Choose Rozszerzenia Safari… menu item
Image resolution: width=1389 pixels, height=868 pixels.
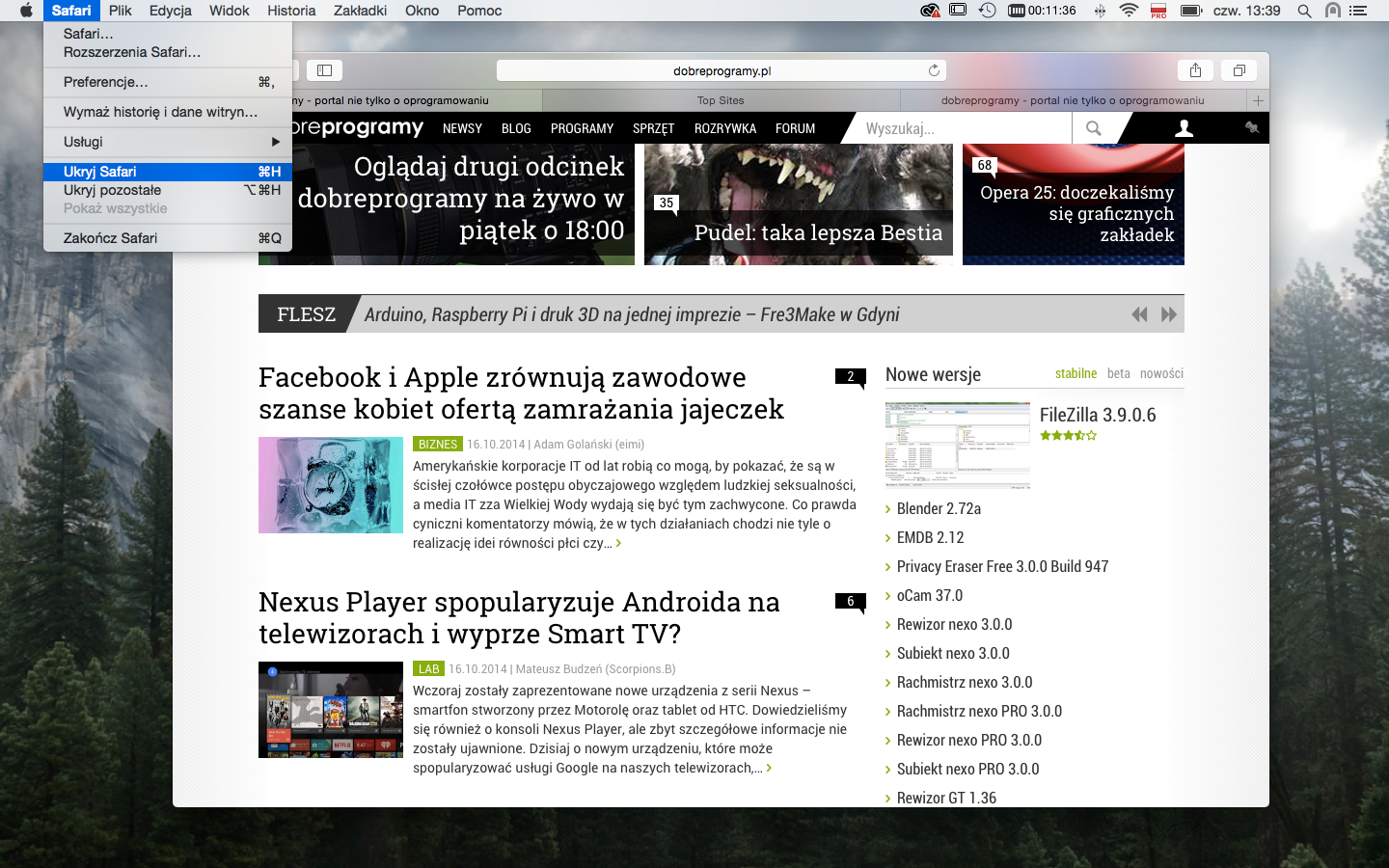tap(168, 52)
